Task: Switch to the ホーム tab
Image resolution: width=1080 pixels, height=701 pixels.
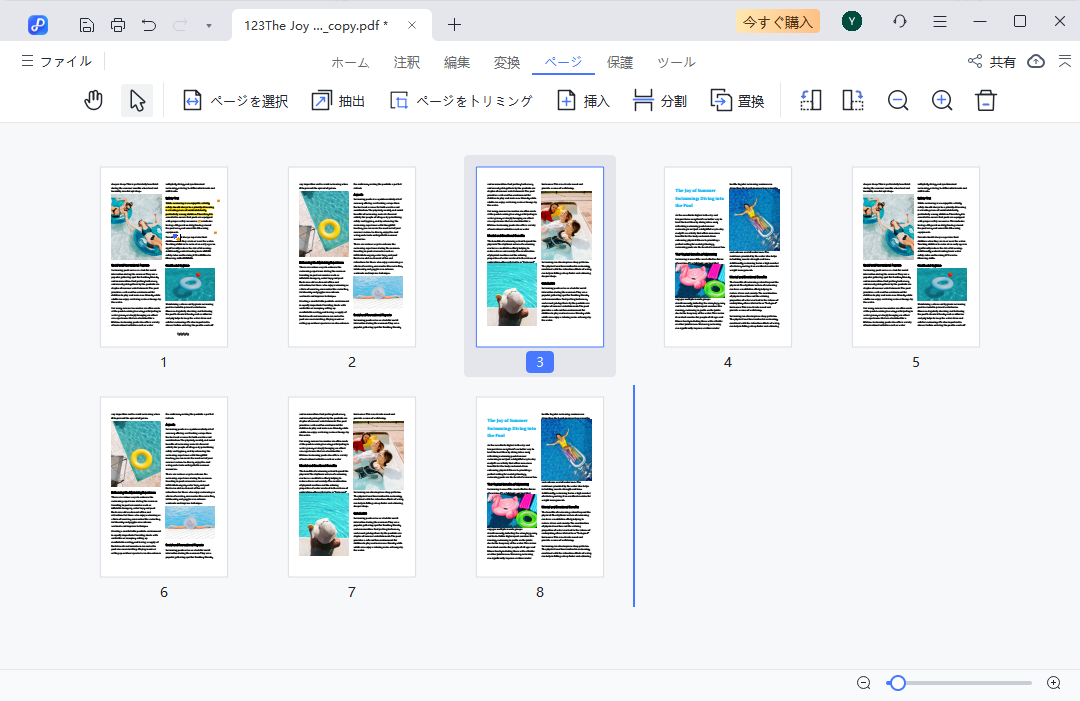Action: point(351,63)
